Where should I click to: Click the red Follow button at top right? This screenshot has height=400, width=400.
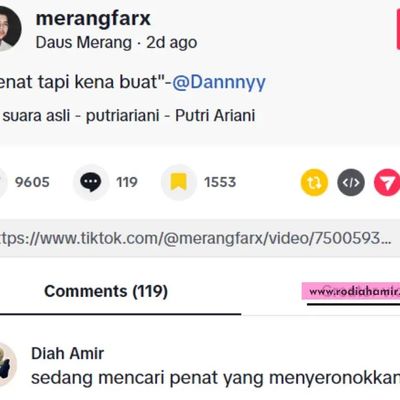point(398,29)
